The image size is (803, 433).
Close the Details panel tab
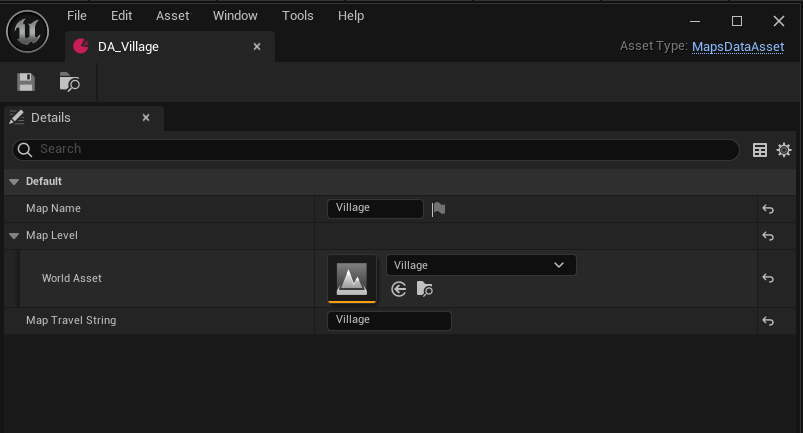(x=146, y=118)
